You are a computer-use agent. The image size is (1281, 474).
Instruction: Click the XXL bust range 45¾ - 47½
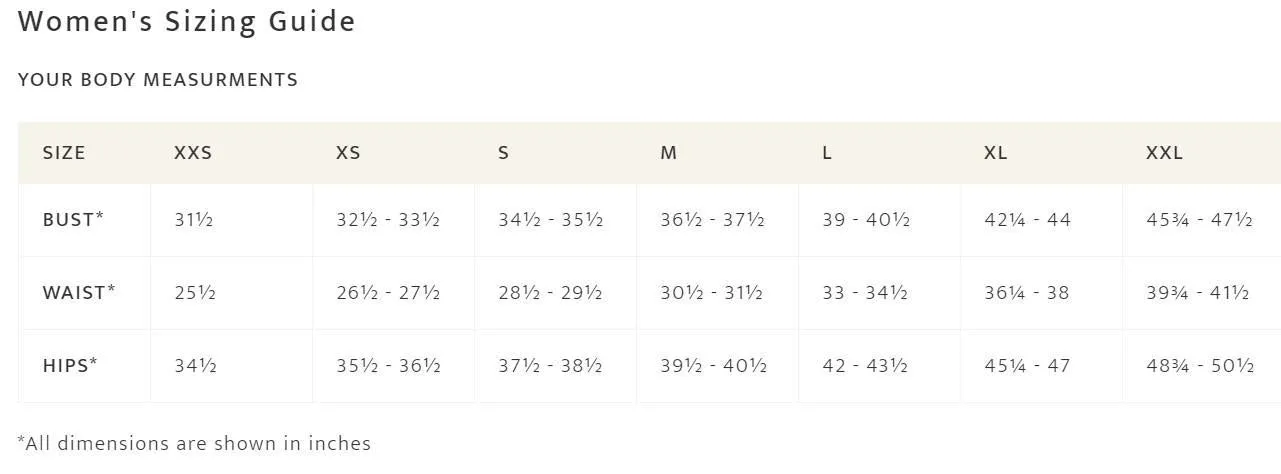[x=1199, y=220]
